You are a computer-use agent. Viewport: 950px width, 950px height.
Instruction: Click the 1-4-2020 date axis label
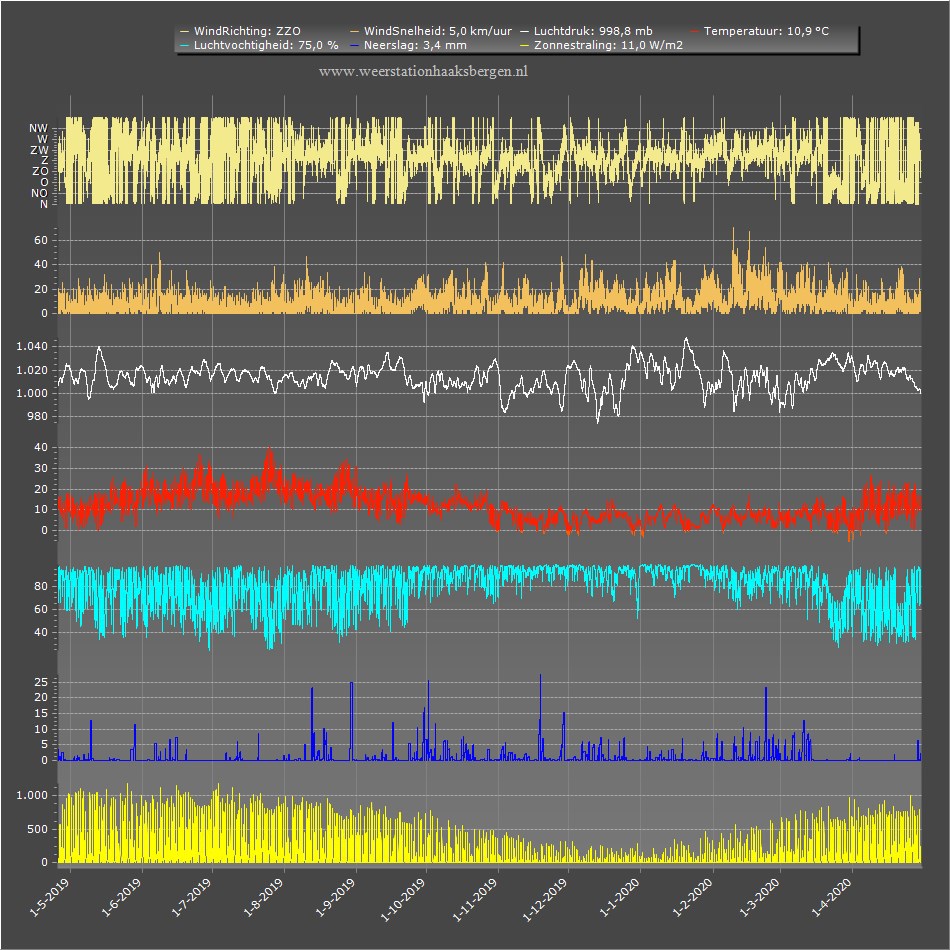tap(832, 897)
